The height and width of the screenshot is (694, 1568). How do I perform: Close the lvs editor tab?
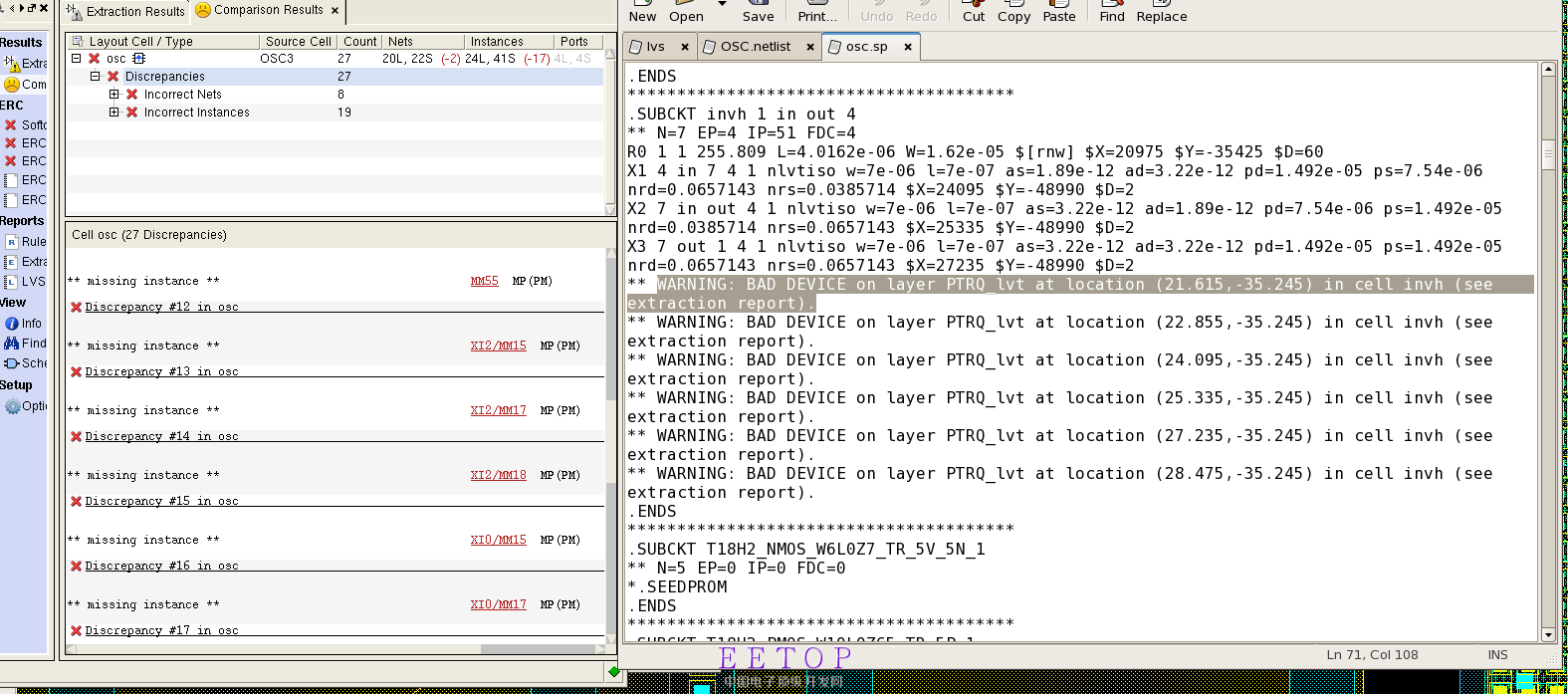[x=685, y=47]
